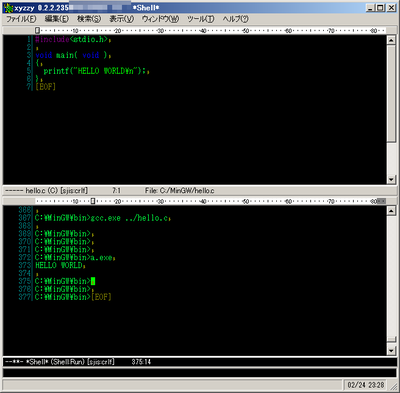Click the hello.c pane scrollbar thumb

[391, 94]
